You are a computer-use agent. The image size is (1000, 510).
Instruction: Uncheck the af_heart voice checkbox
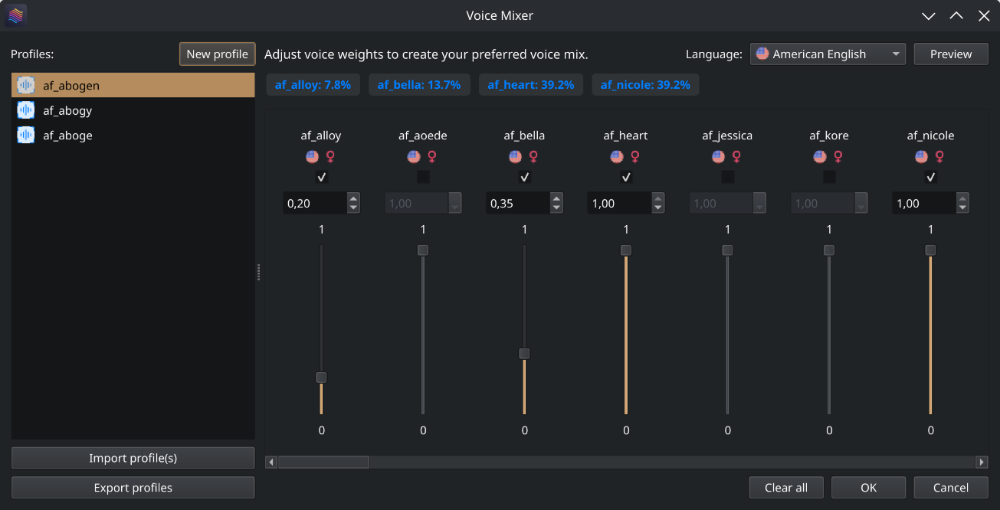point(626,177)
